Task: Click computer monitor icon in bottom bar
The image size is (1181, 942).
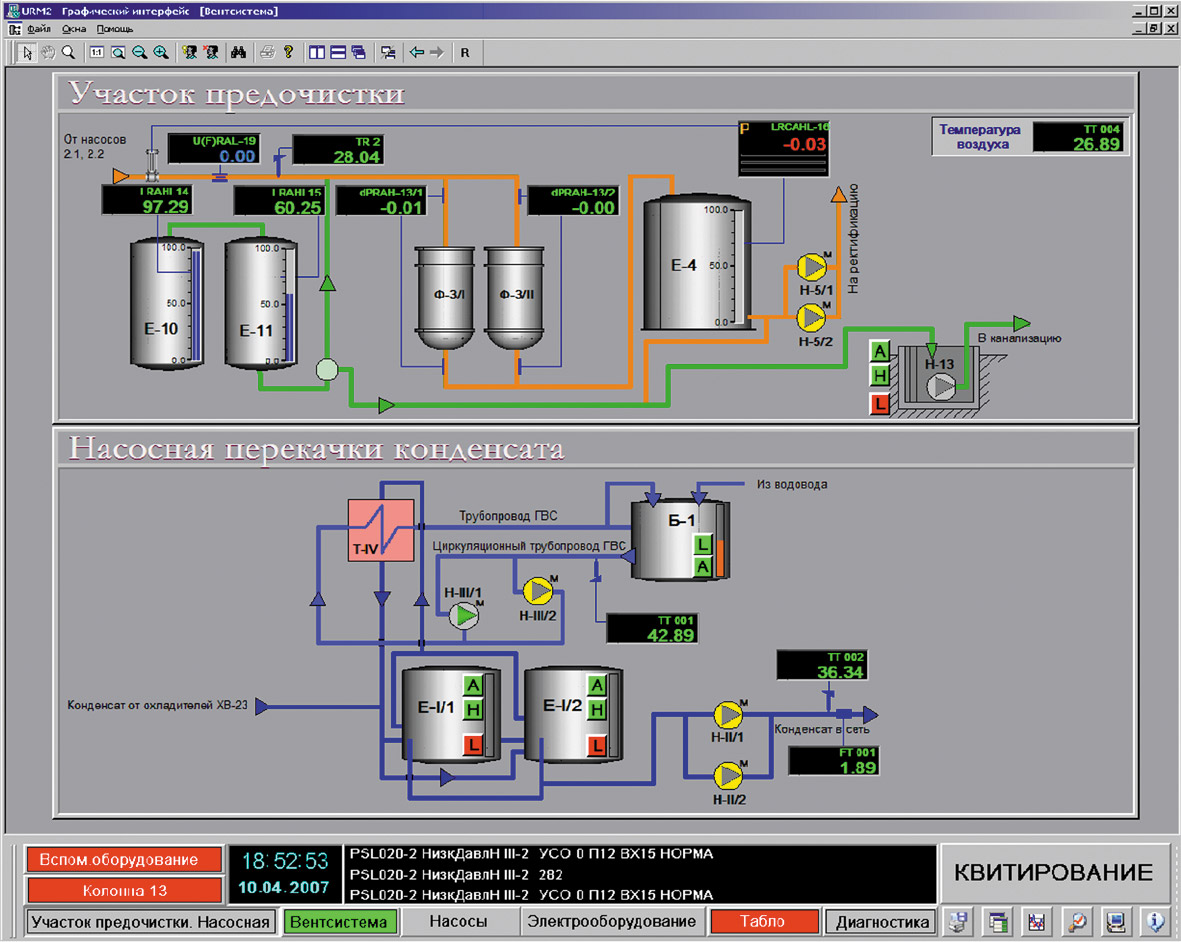Action: click(1116, 922)
